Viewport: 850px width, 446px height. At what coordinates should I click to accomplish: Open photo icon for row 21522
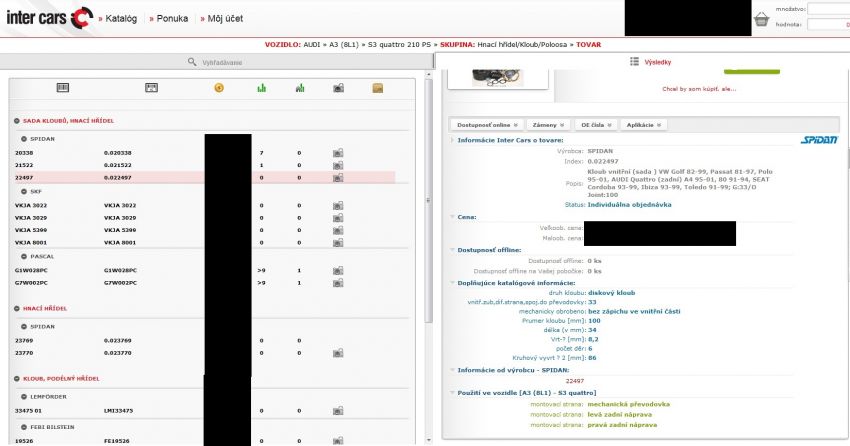[x=338, y=165]
